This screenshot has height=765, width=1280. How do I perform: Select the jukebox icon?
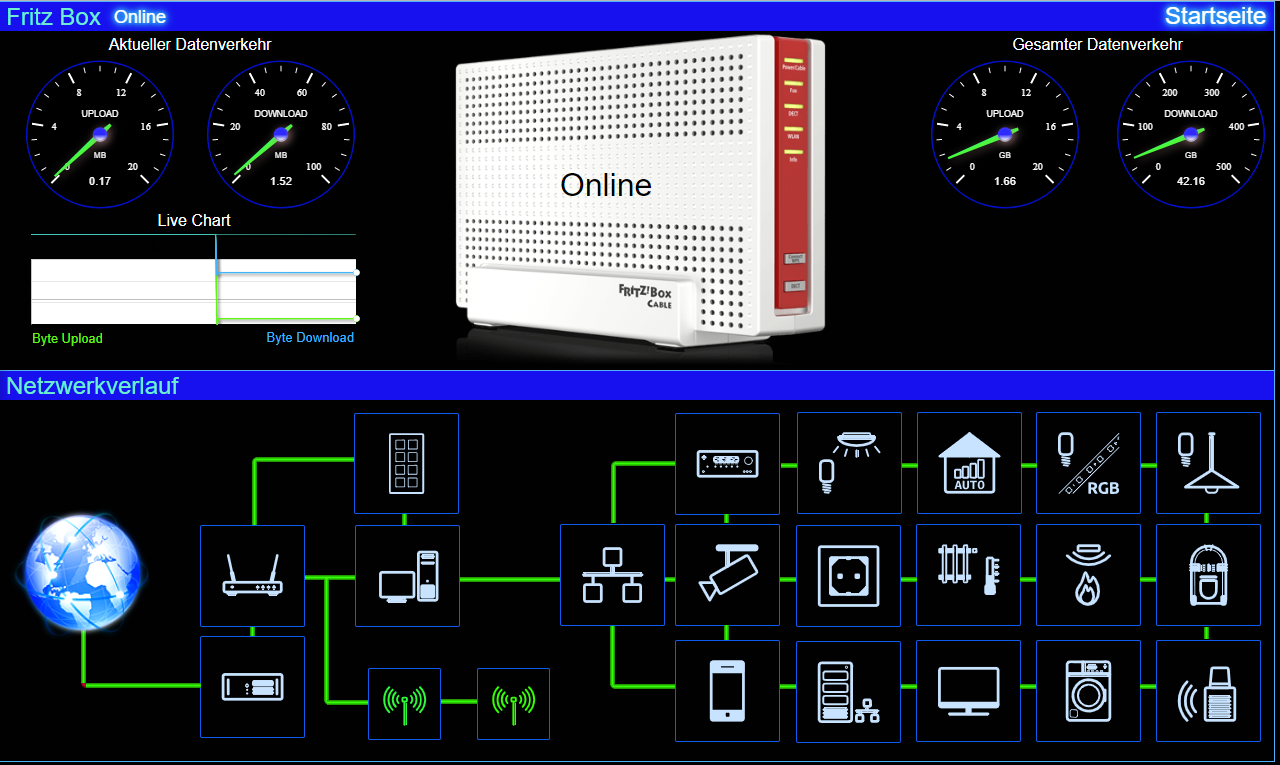1208,576
